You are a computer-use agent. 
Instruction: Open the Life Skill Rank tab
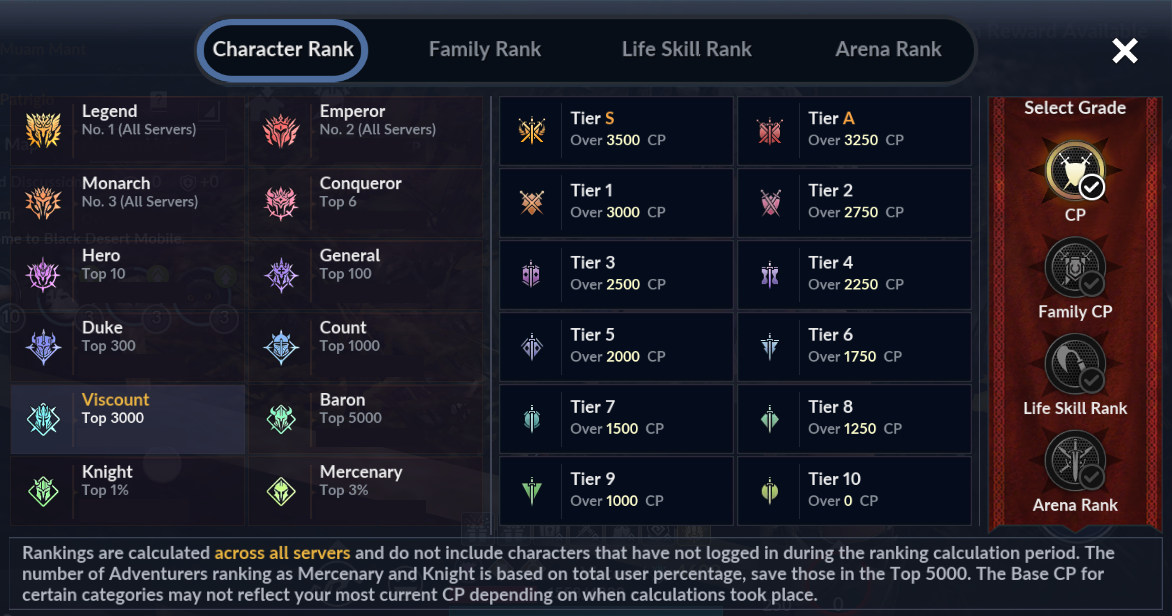pos(686,49)
